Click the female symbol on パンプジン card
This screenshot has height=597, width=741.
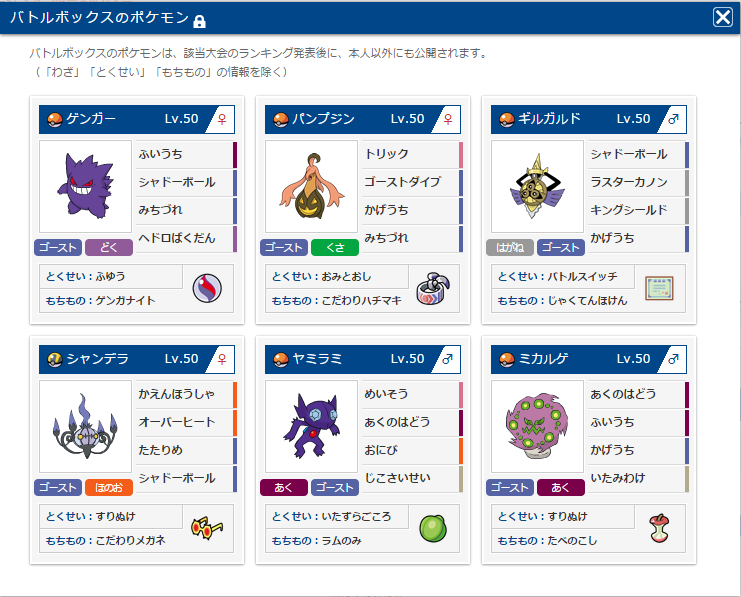(x=448, y=119)
